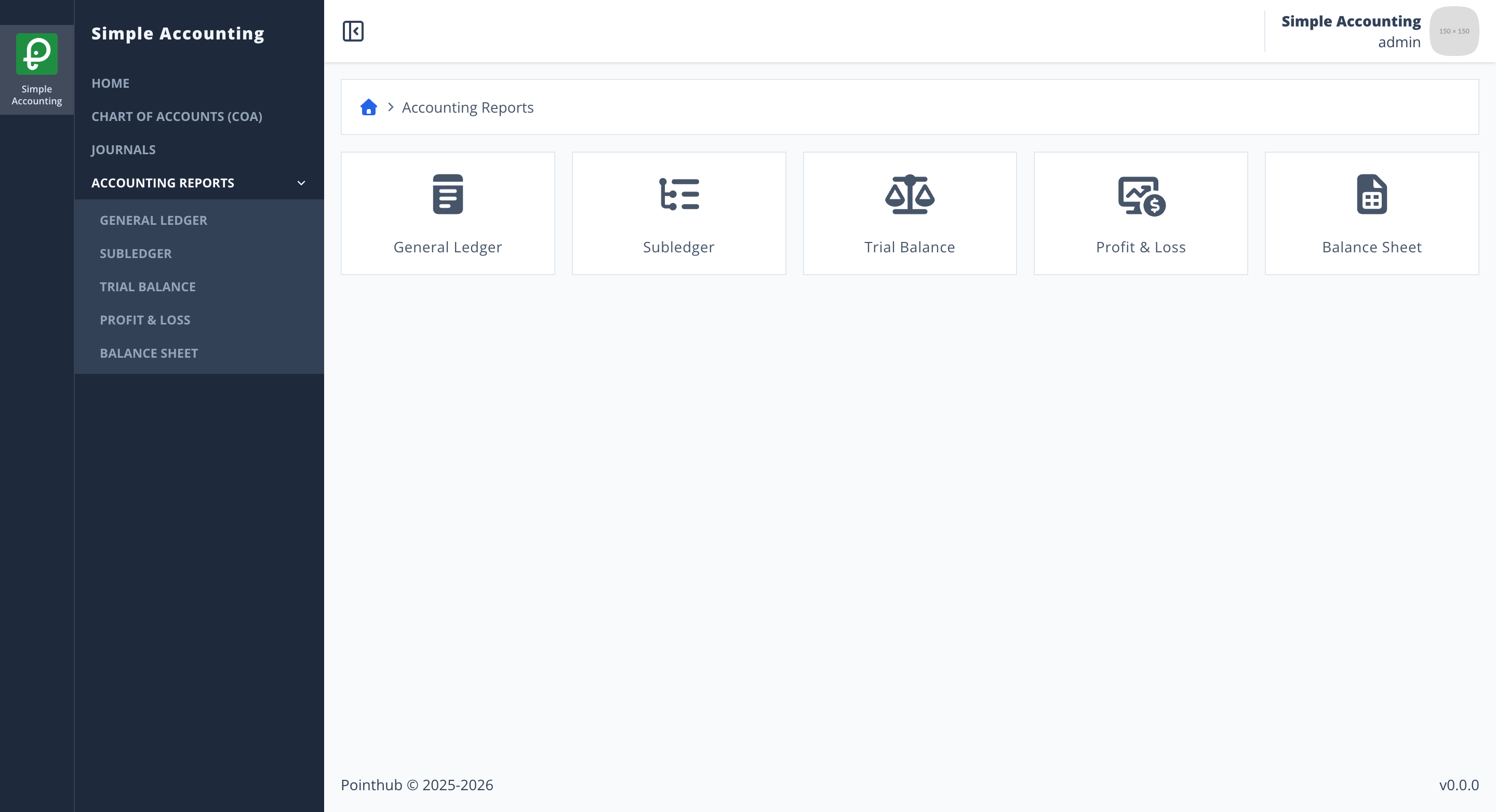Open the General Ledger card icon
1496x812 pixels.
(448, 194)
